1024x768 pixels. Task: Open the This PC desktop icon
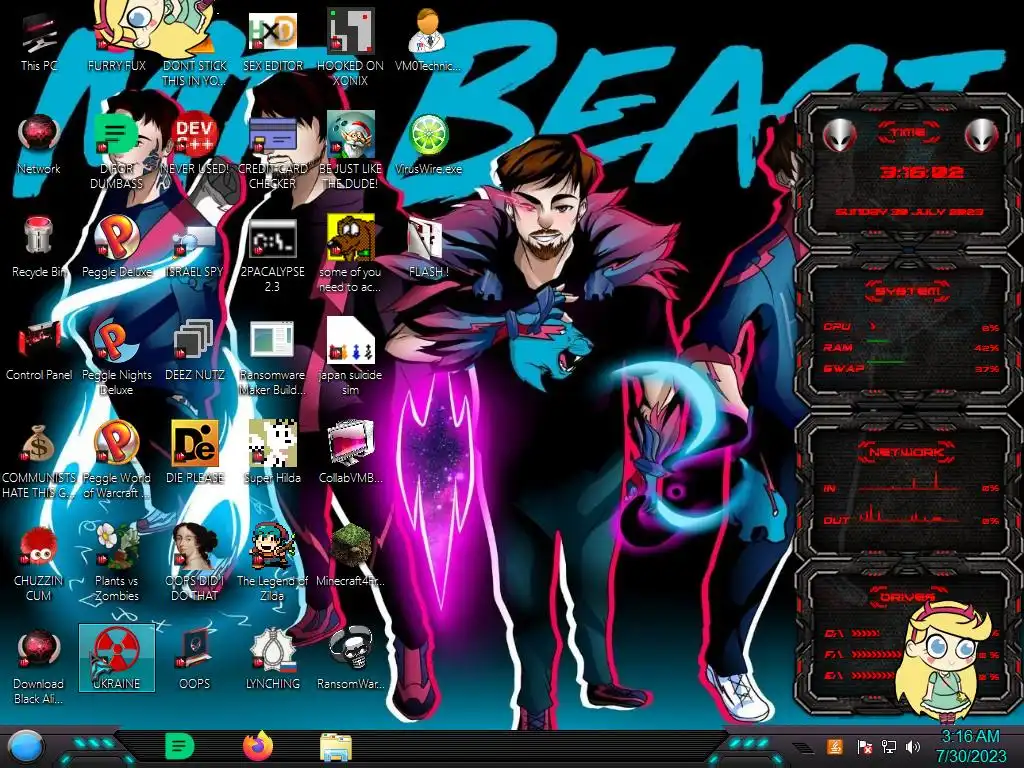pyautogui.click(x=39, y=40)
